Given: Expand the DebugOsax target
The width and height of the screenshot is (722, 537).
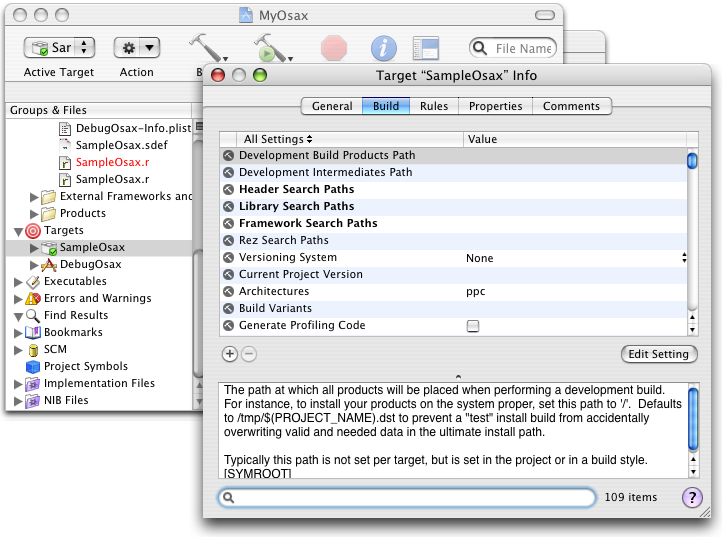Looking at the screenshot, I should click(x=34, y=265).
